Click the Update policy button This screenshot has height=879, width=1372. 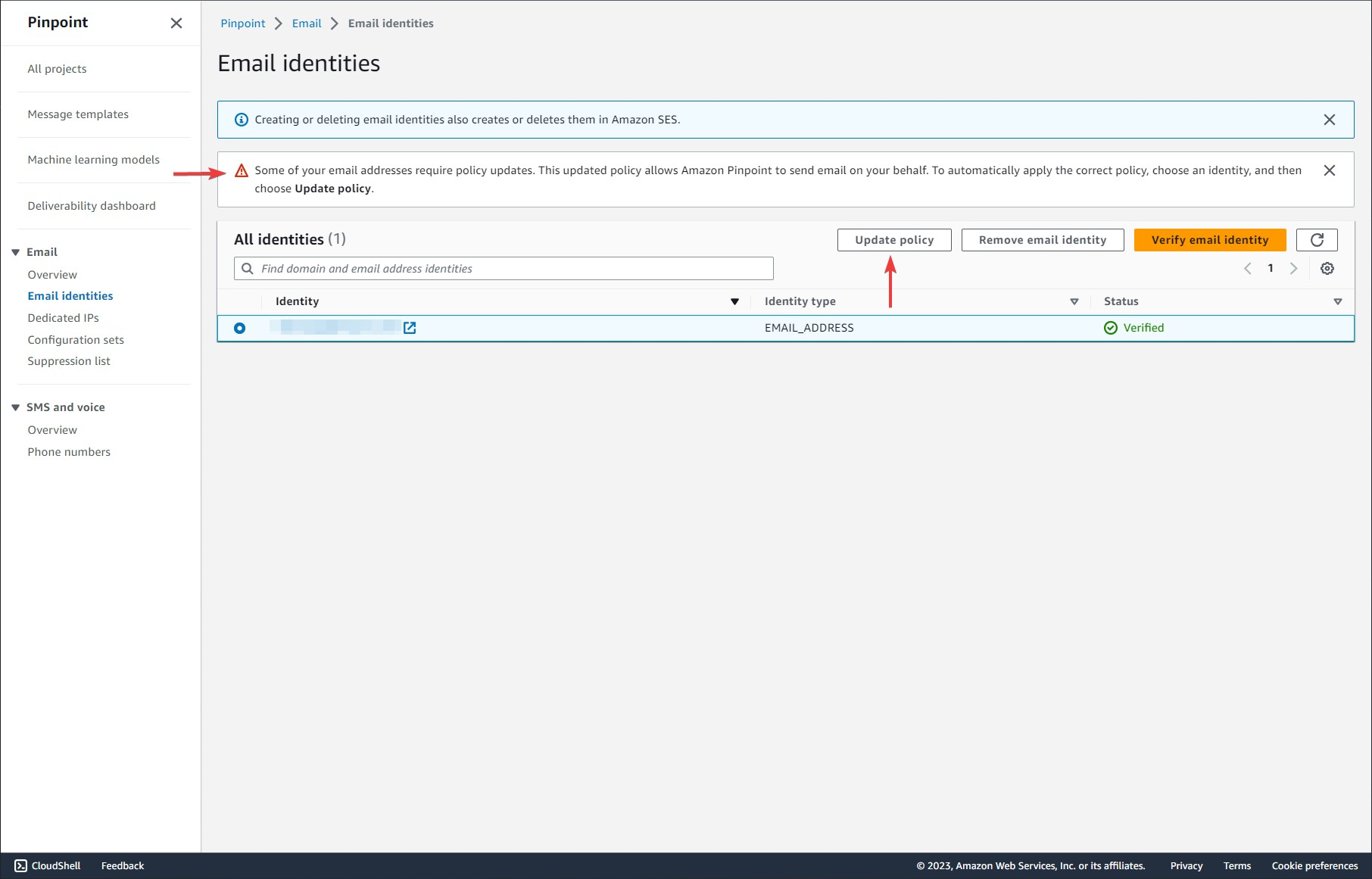894,240
